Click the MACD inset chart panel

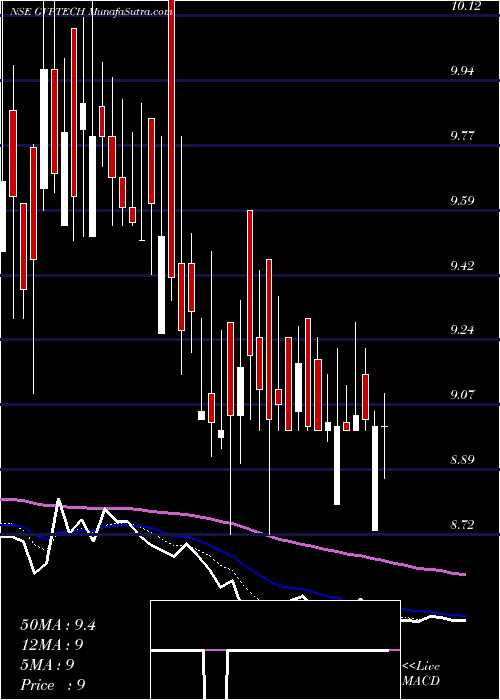point(275,650)
